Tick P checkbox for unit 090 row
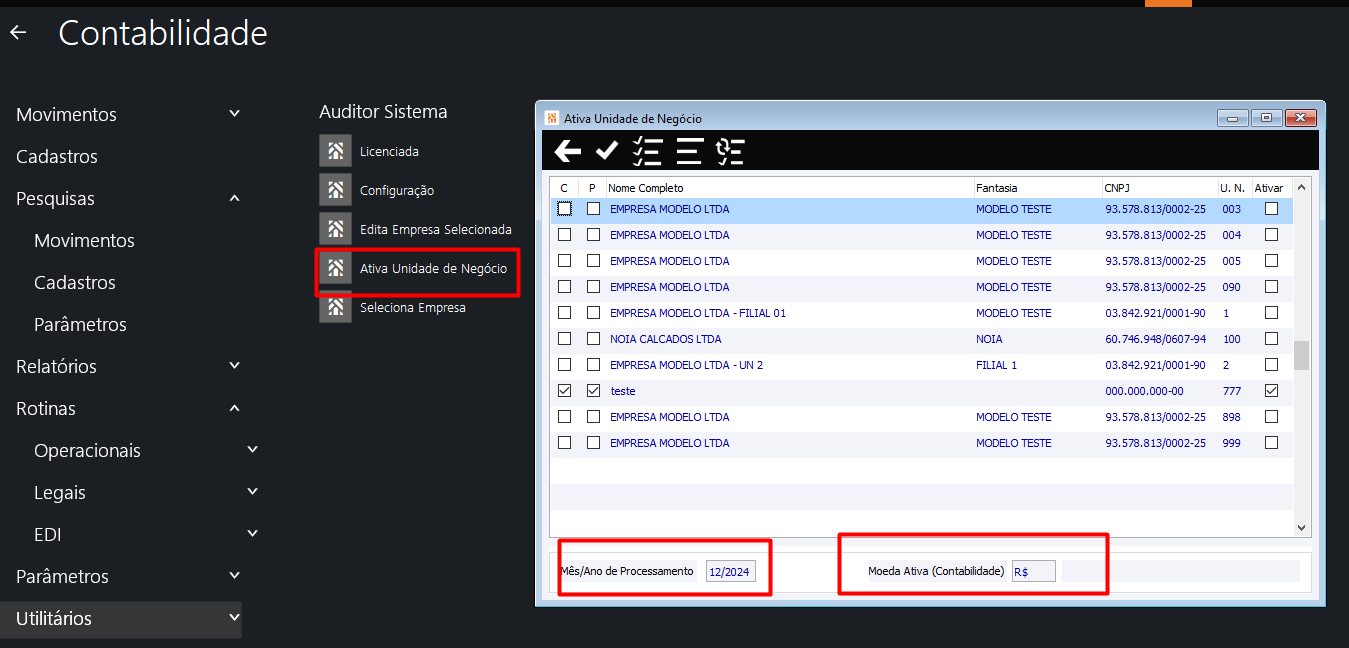Screen dimensions: 1349x648 [x=594, y=287]
